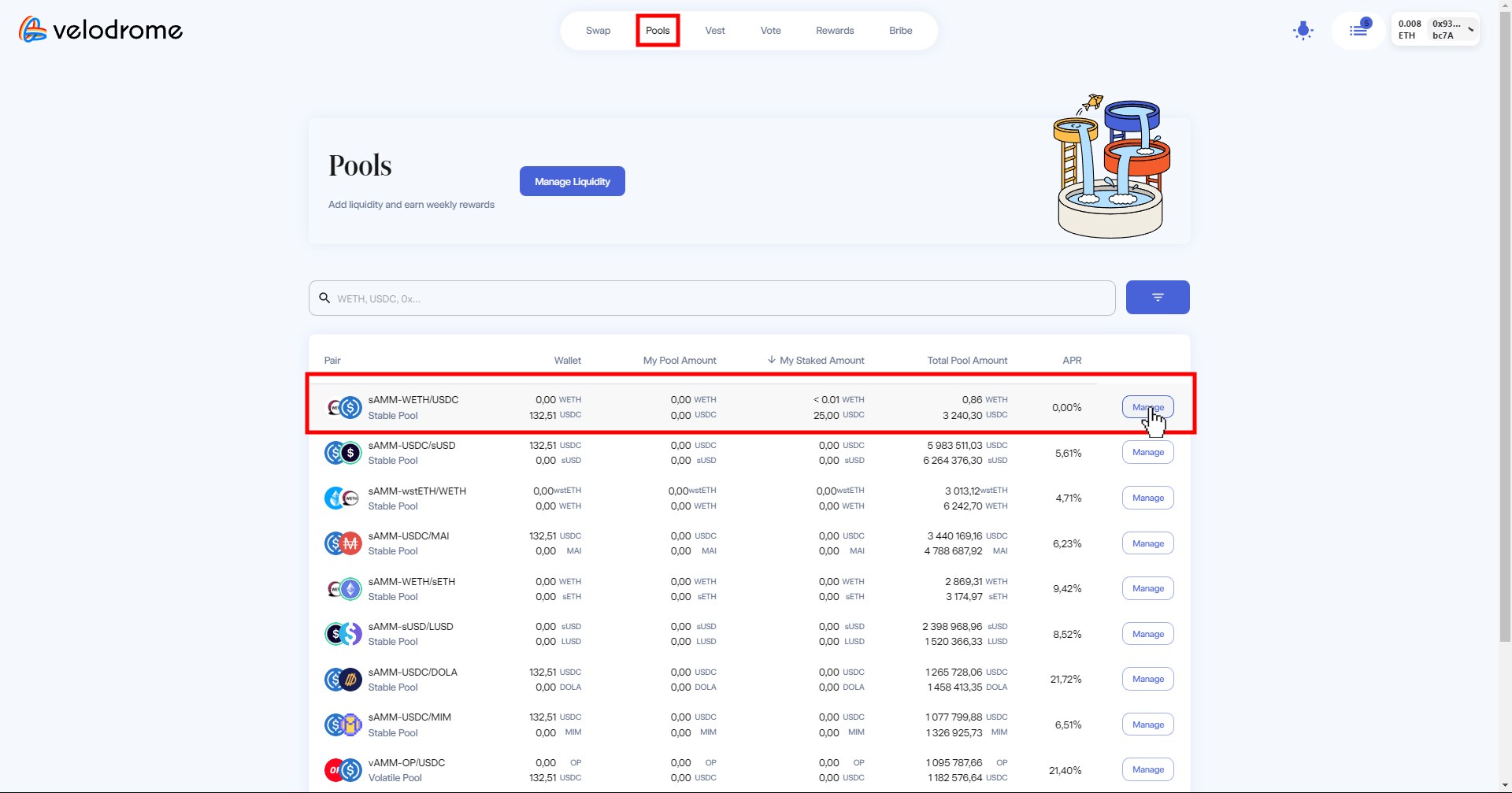Sort by My Staked Amount column
The image size is (1512, 793).
pyautogui.click(x=816, y=361)
